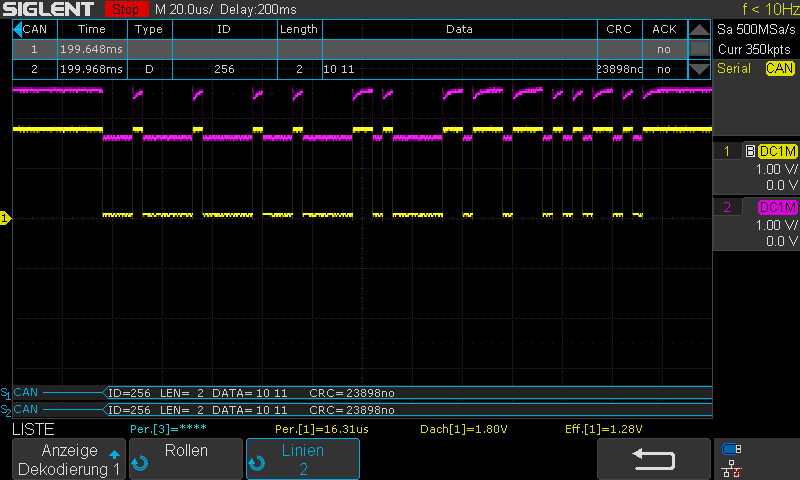This screenshot has height=480, width=800.
Task: Click the Per.[1]=16.31us measurement
Action: tap(321, 429)
